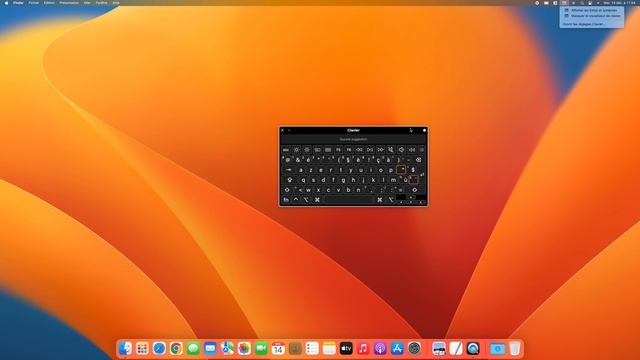Click the rewind media key
640x360 pixels.
point(360,150)
